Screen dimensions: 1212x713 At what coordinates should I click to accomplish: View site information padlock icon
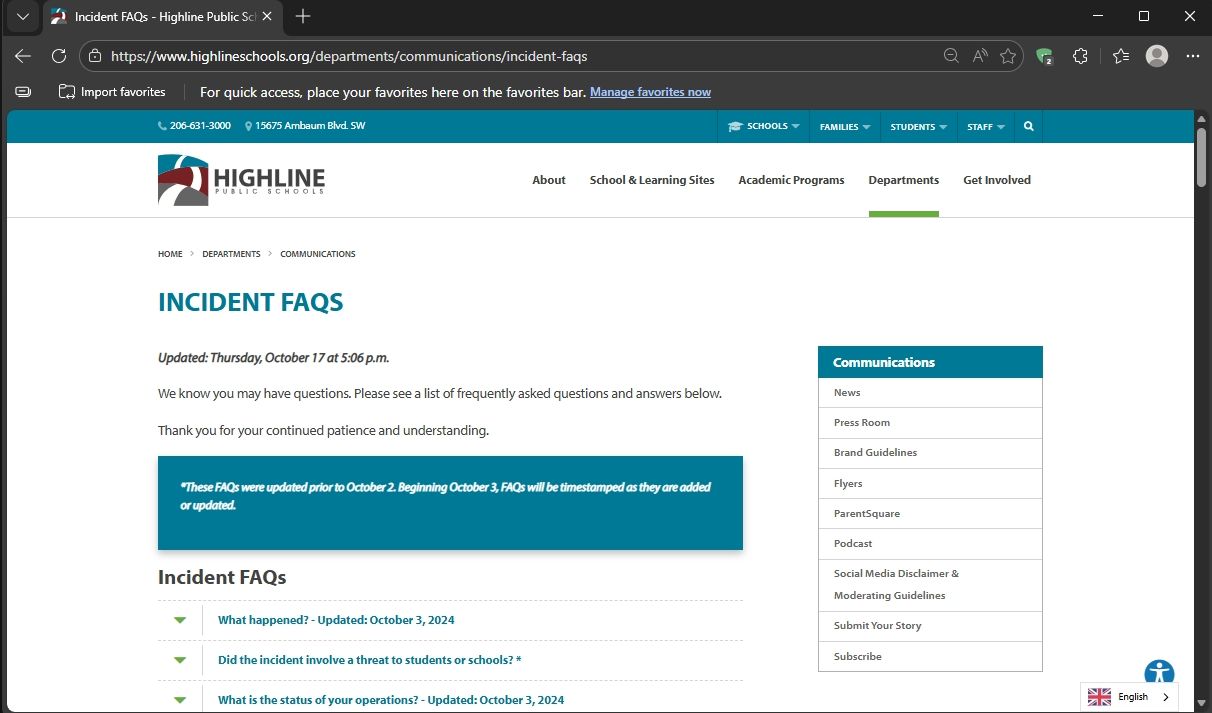pyautogui.click(x=94, y=56)
